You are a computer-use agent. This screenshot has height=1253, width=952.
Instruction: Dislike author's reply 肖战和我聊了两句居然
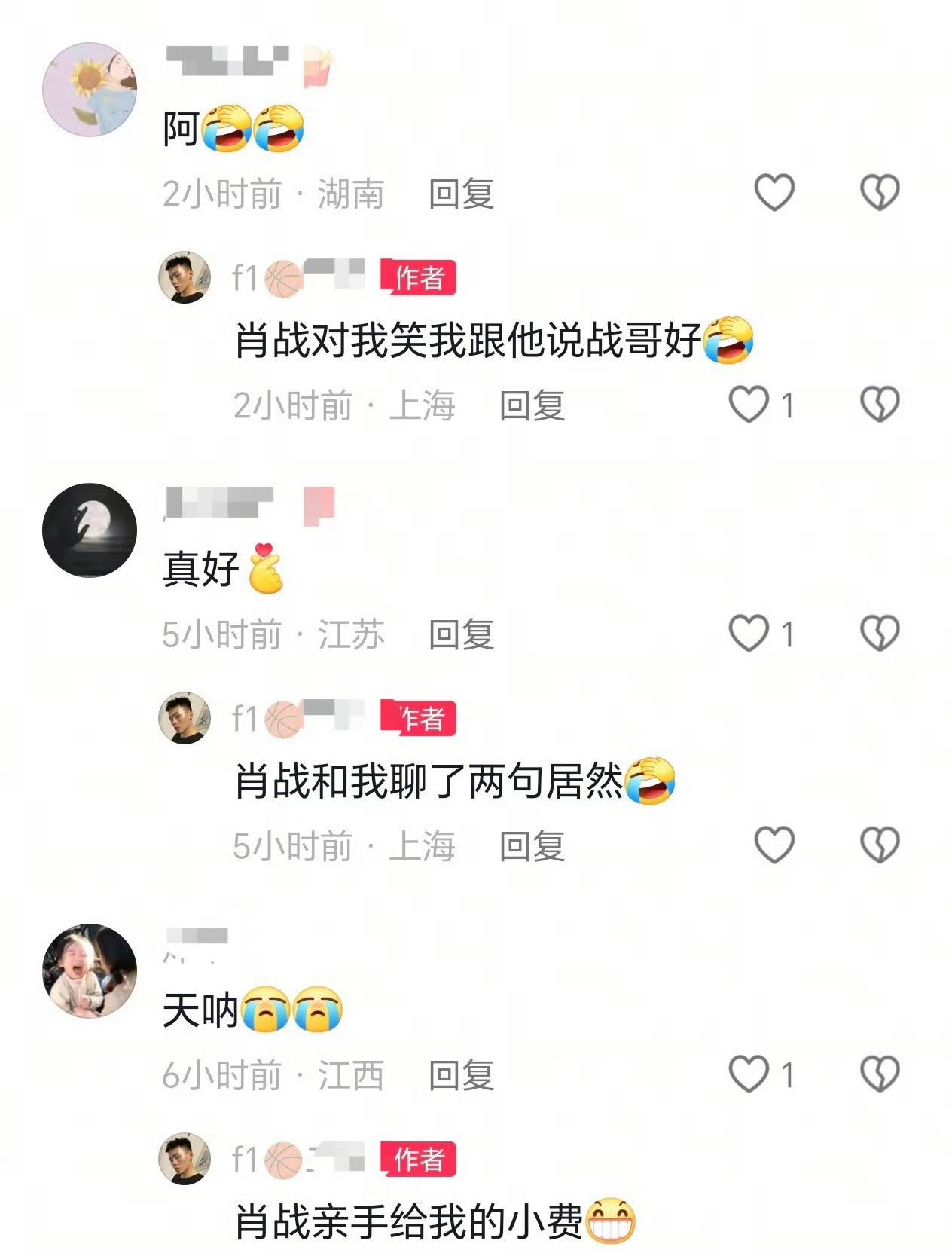pos(880,845)
